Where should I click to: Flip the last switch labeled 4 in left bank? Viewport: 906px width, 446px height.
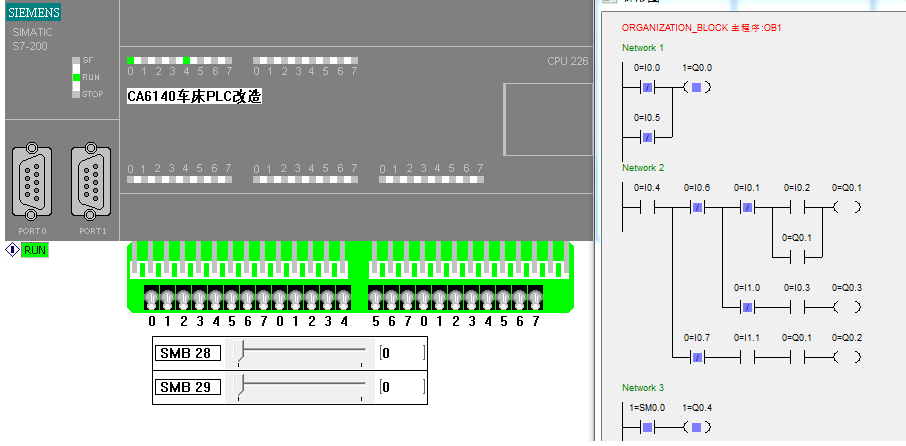coord(344,299)
